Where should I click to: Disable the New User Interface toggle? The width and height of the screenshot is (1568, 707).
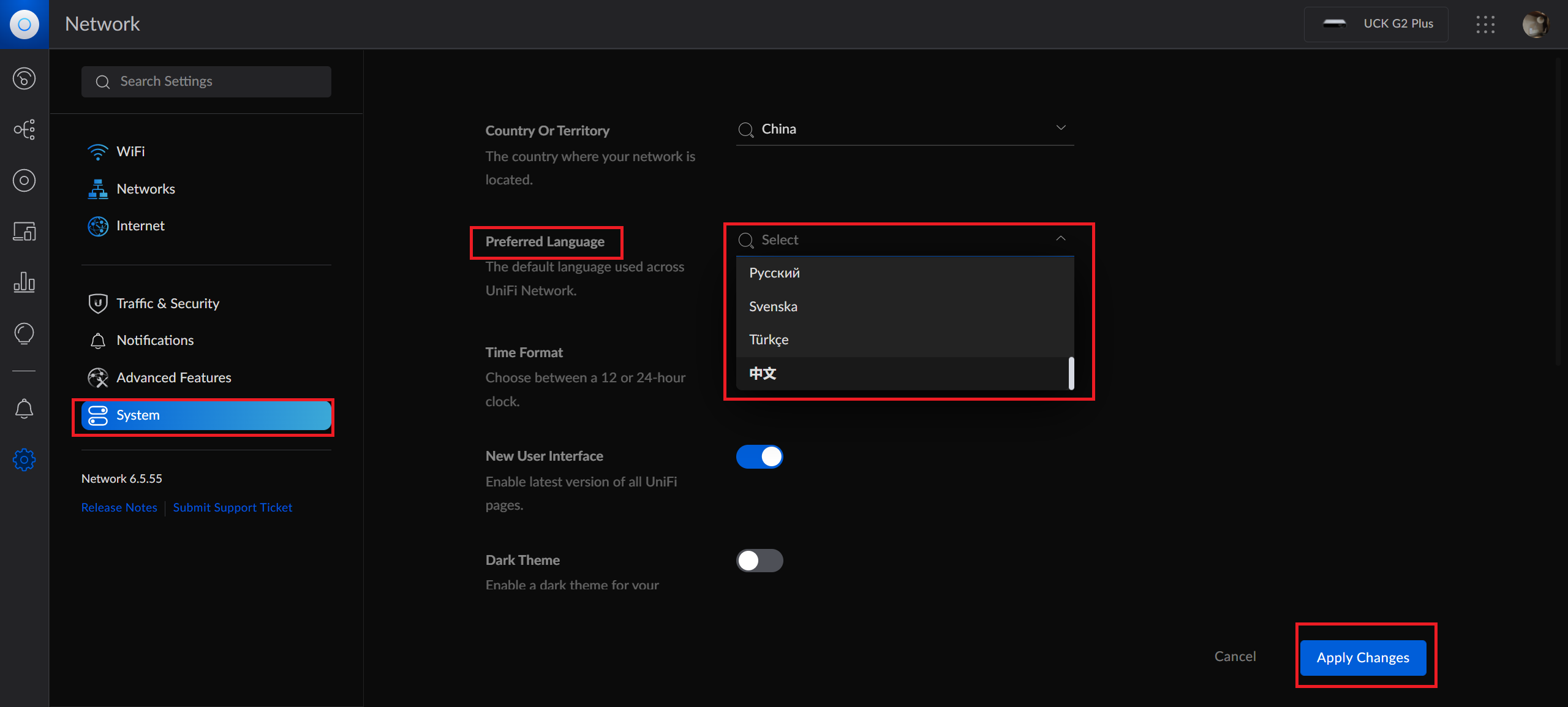759,456
